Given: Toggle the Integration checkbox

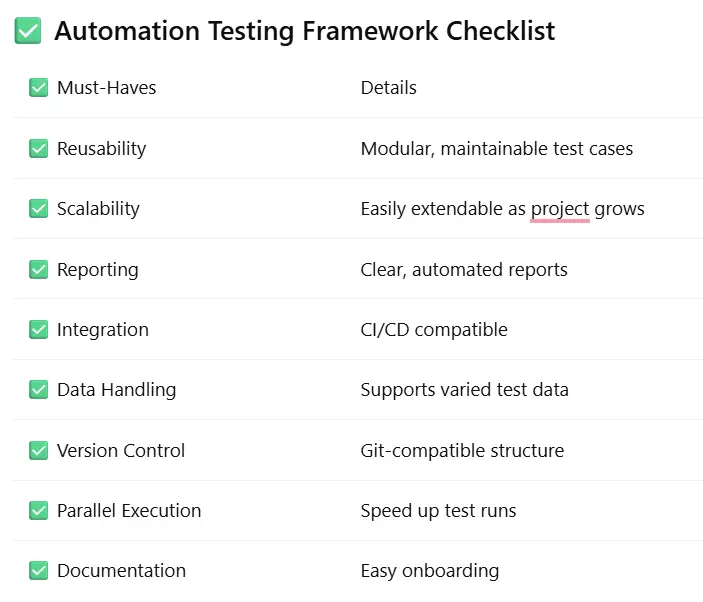Looking at the screenshot, I should pyautogui.click(x=39, y=329).
